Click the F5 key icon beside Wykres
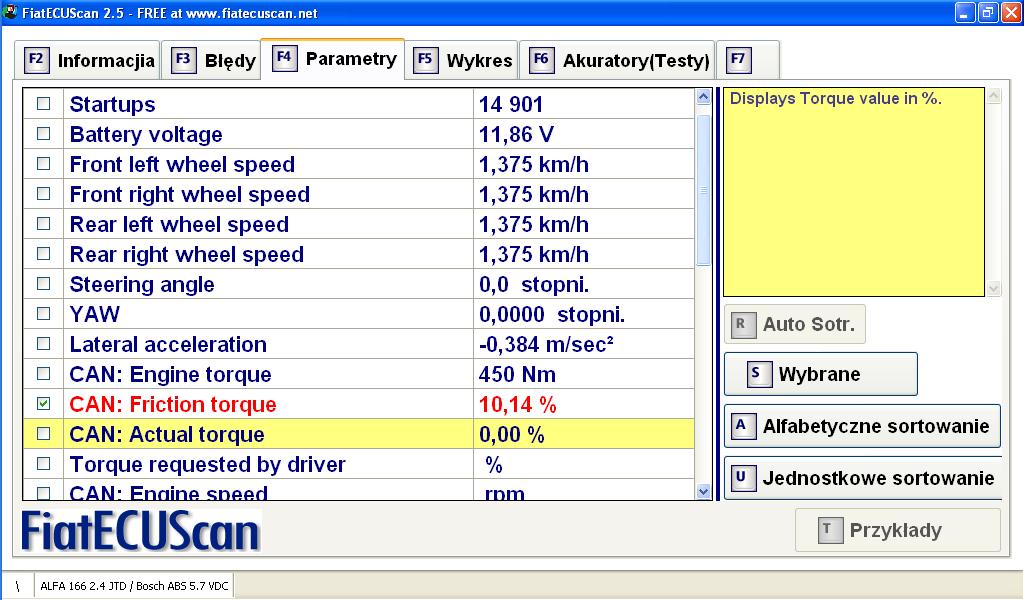 [x=425, y=60]
